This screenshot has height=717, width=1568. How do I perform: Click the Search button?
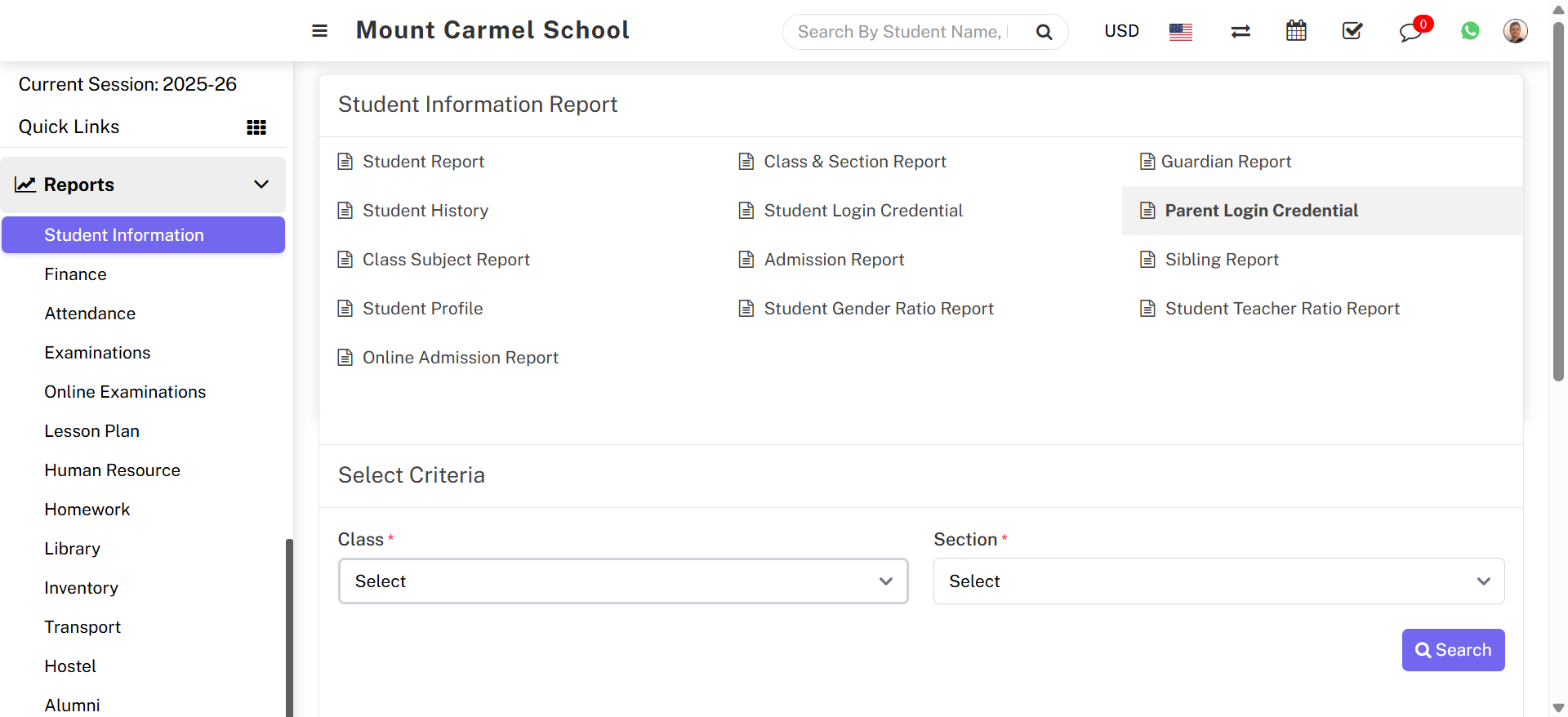point(1453,650)
